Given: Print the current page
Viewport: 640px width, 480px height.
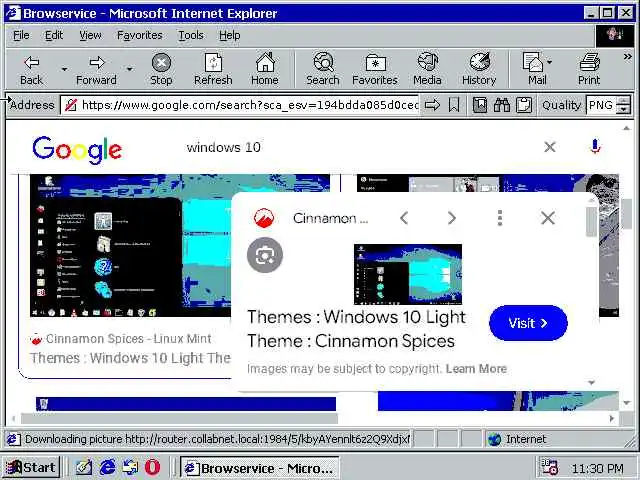Looking at the screenshot, I should [x=589, y=69].
